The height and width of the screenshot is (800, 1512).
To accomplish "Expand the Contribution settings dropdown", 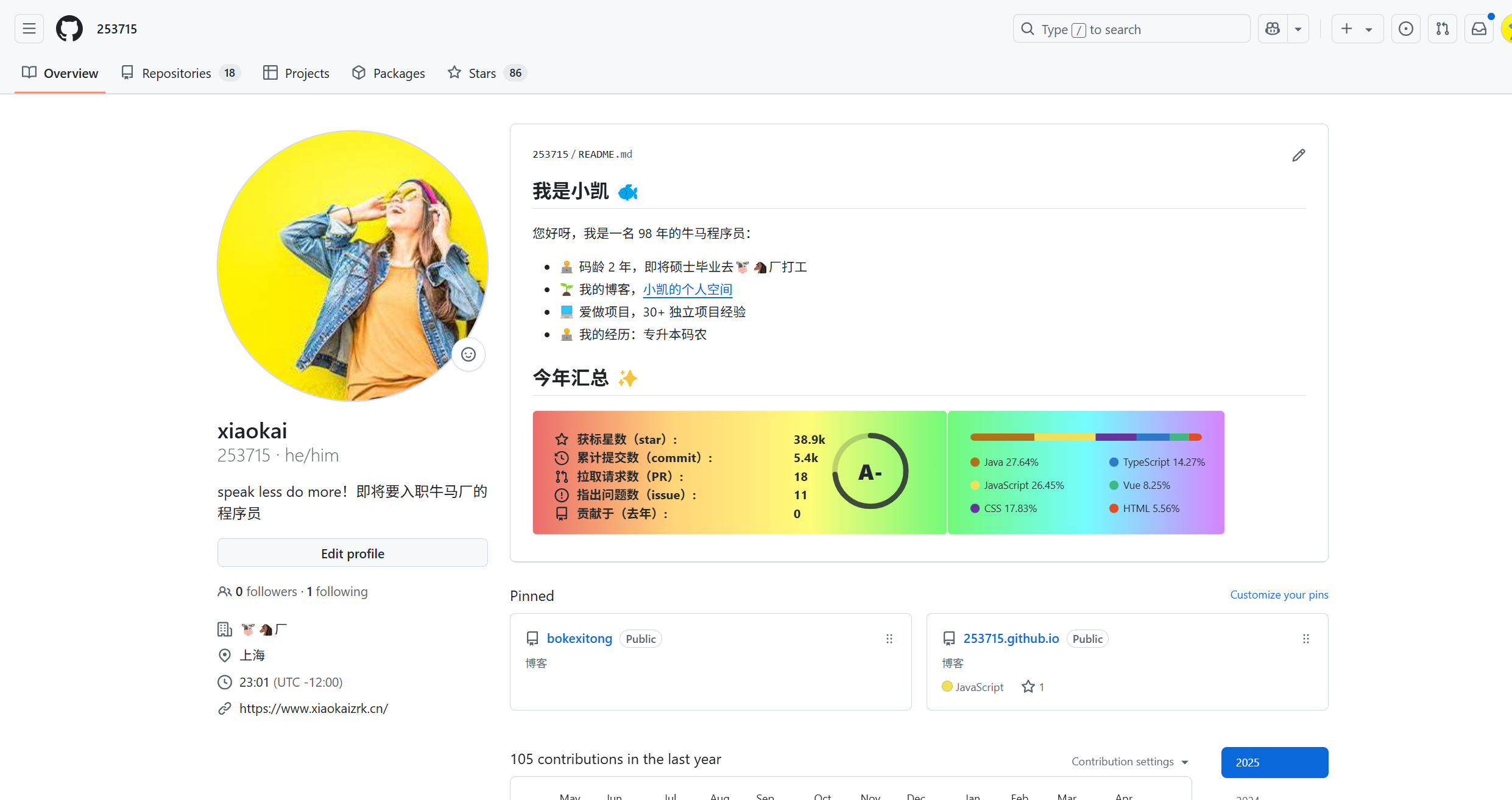I will (x=1130, y=762).
